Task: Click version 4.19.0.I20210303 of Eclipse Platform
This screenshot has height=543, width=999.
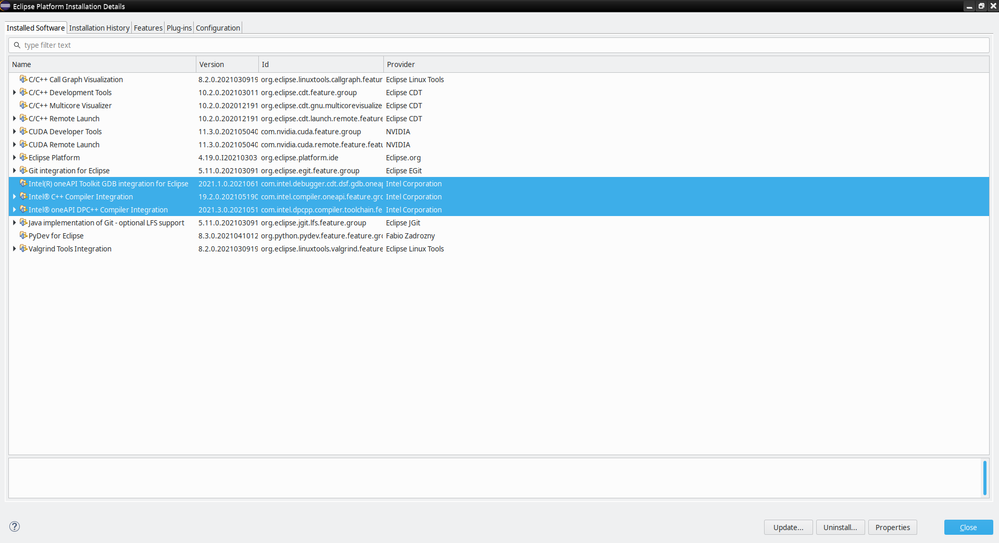Action: click(227, 157)
